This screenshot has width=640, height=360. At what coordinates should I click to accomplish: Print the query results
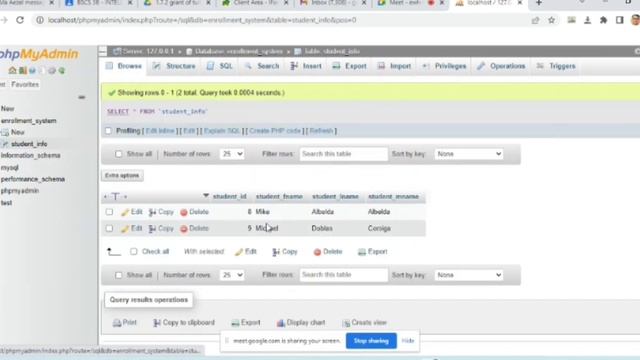point(124,322)
